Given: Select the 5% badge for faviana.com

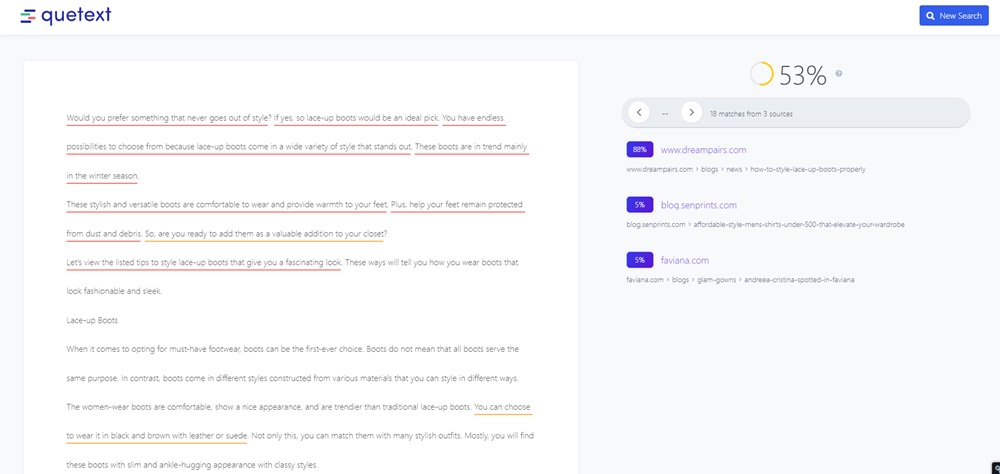Looking at the screenshot, I should pos(640,260).
